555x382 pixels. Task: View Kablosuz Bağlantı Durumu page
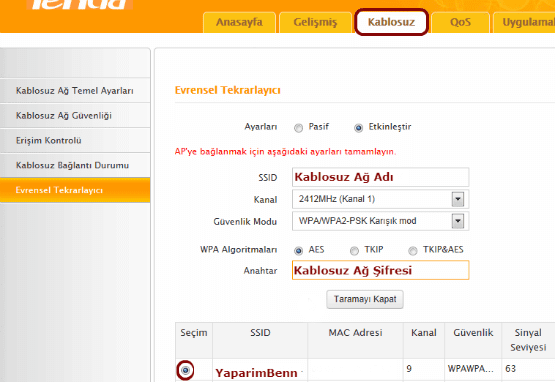75,165
